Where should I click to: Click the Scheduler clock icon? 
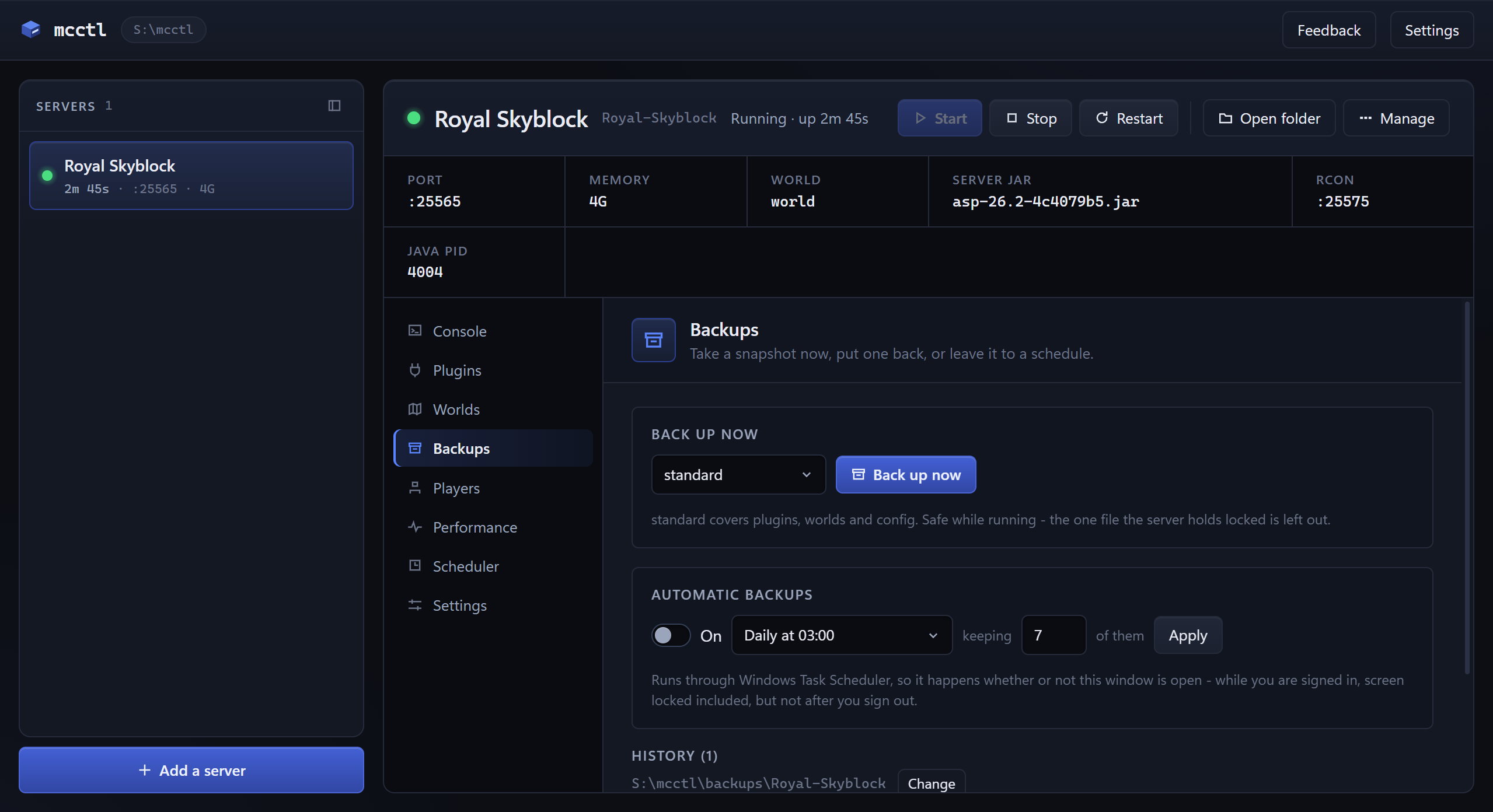pos(415,566)
